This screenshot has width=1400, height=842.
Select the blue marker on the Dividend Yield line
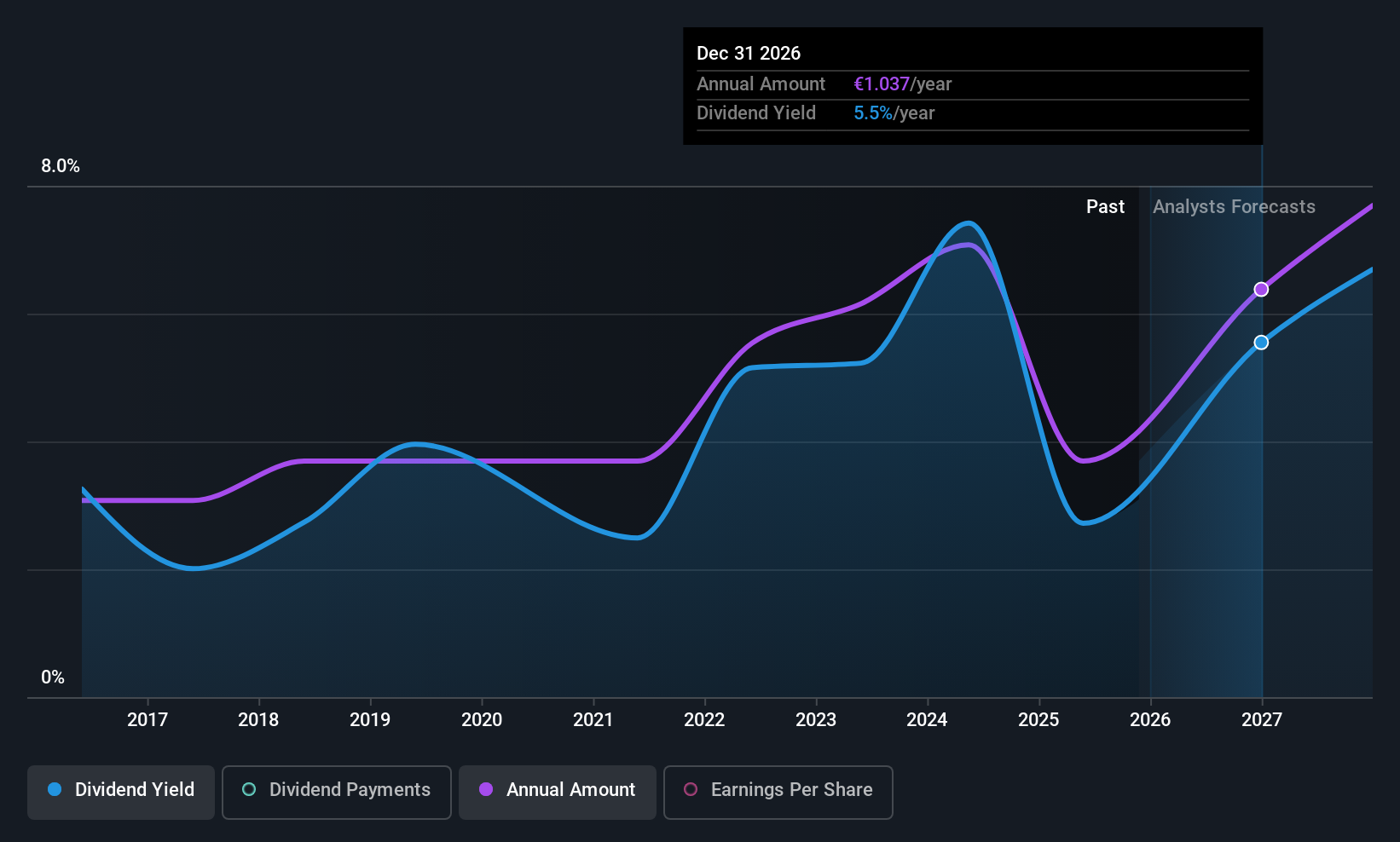coord(1261,343)
